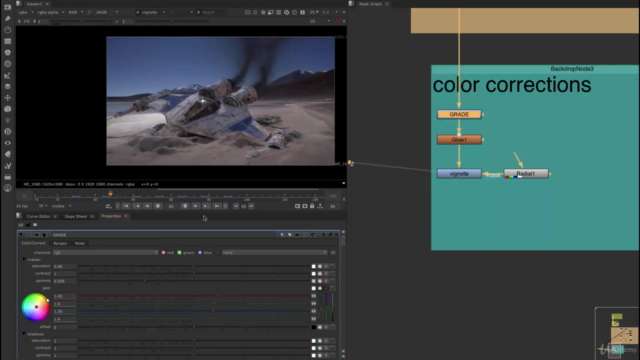Open the bottom plugin menu icon in left toolbar
The image size is (640, 360).
coord(7,188)
